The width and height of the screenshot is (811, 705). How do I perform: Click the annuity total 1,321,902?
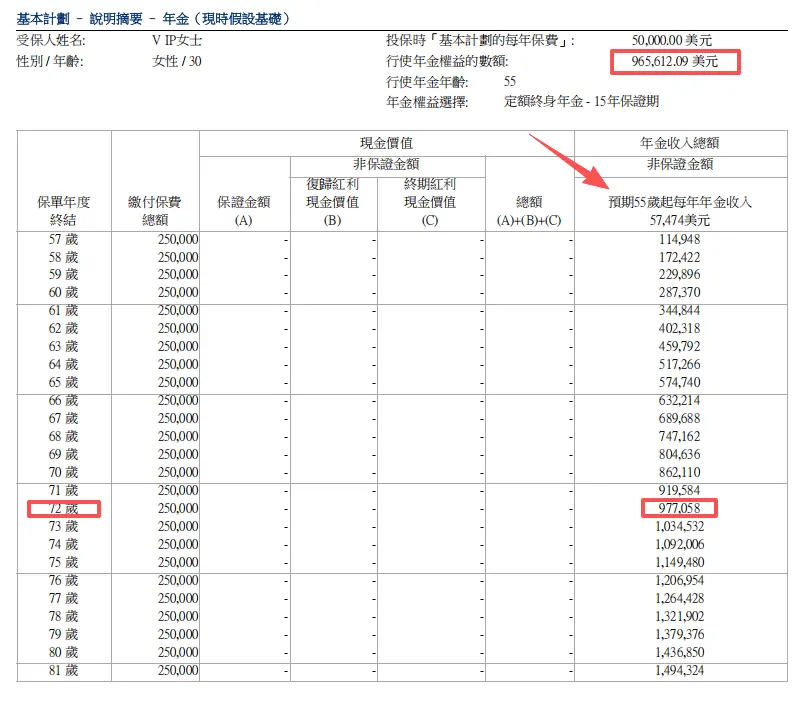(x=680, y=617)
